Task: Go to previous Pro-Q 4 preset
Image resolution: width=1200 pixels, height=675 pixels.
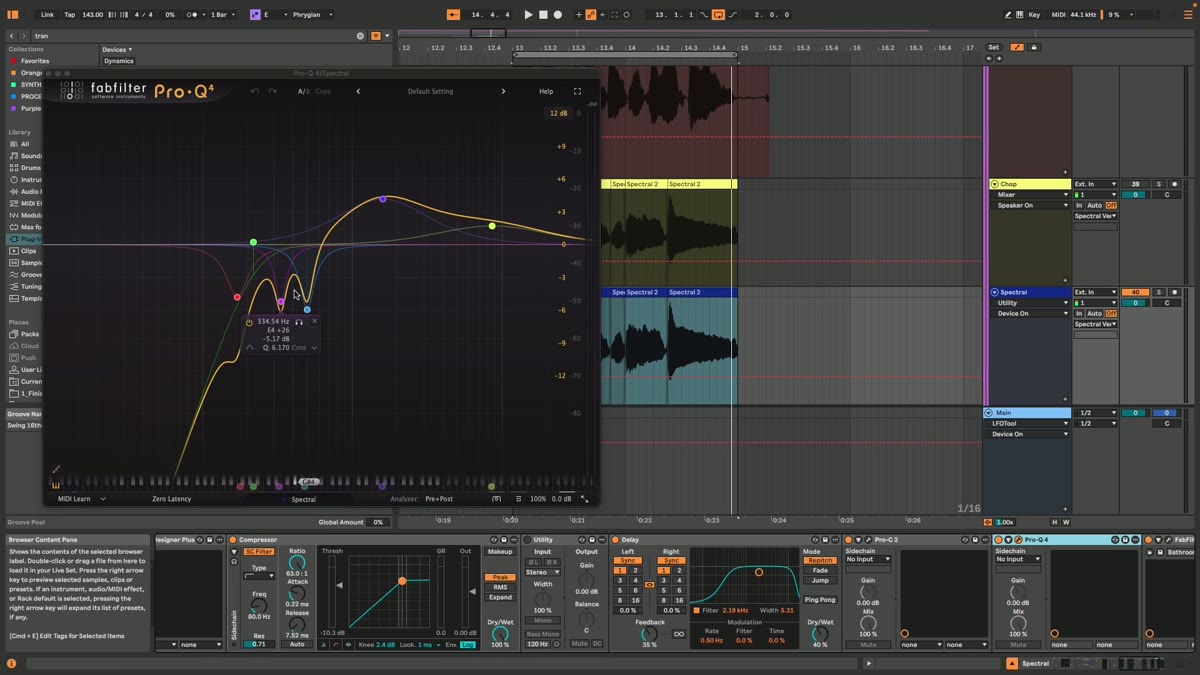Action: (x=358, y=91)
